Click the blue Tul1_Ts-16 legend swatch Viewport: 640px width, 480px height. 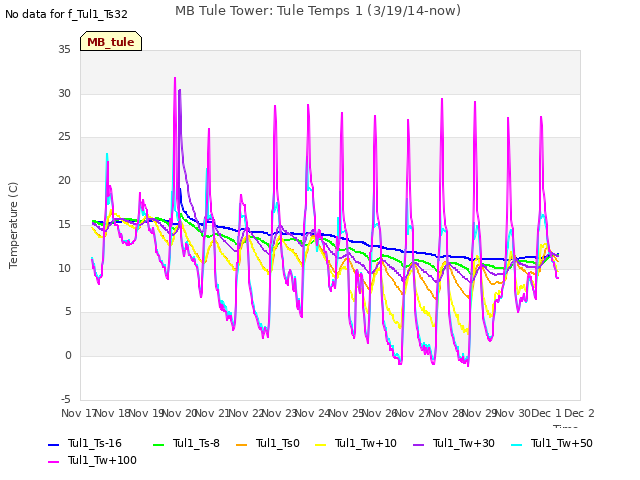pos(54,444)
